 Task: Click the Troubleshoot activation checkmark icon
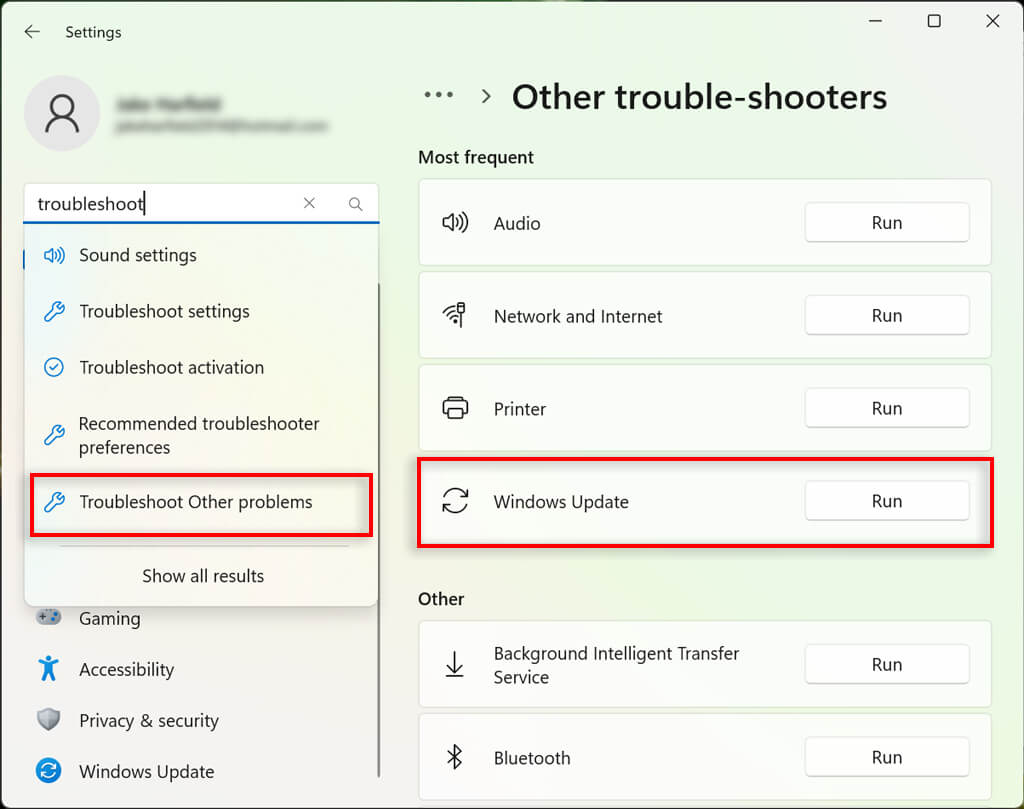[x=54, y=368]
